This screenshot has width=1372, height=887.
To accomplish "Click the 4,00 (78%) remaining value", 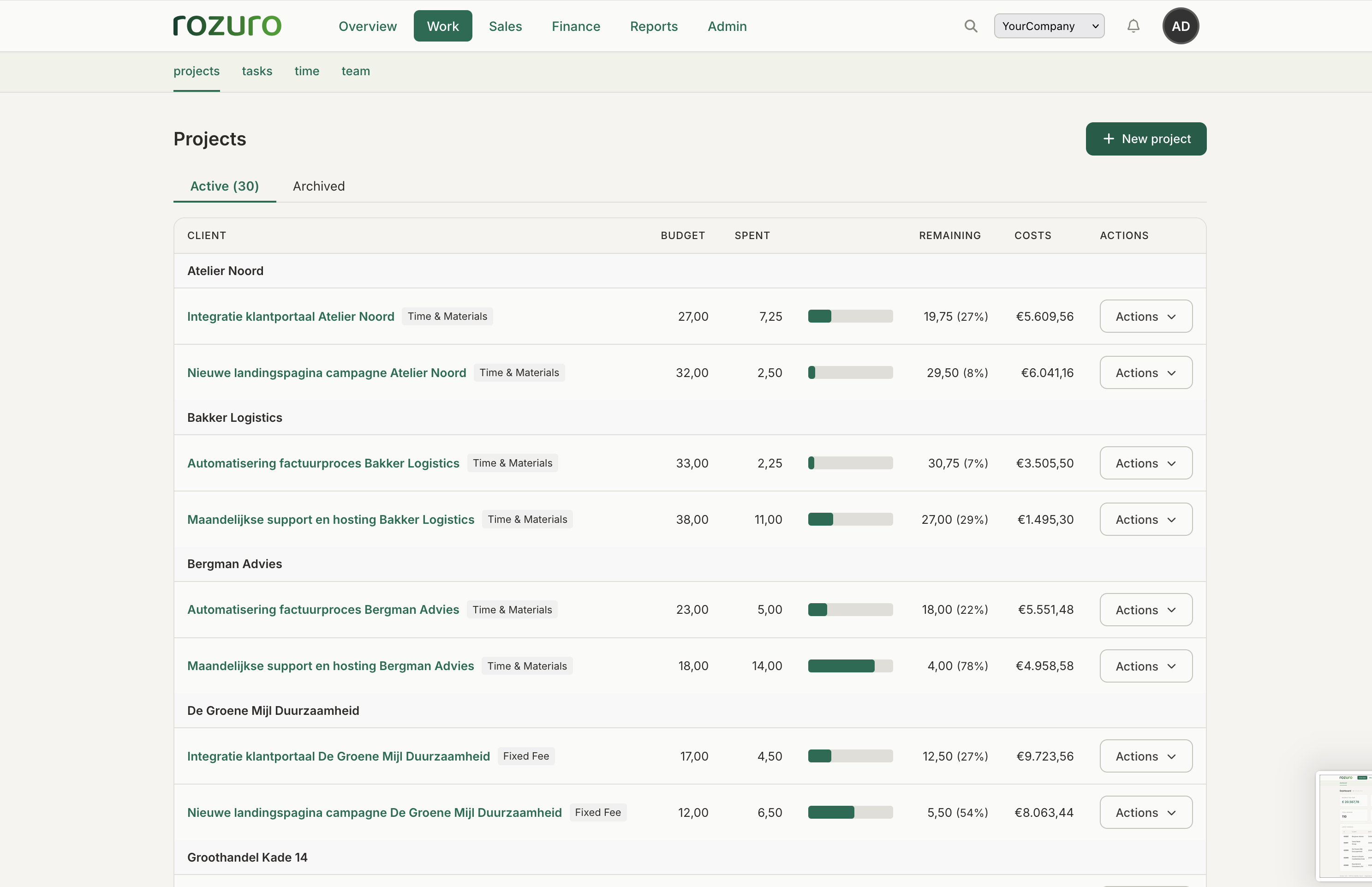I will coord(957,666).
